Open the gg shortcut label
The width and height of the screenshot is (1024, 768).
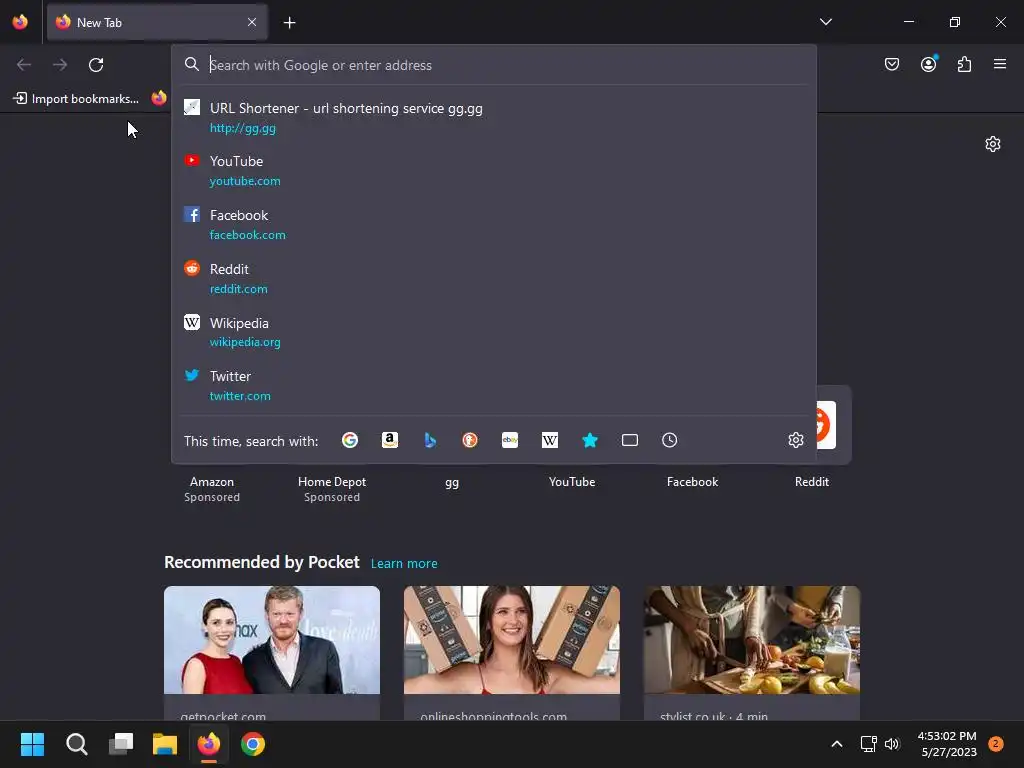(452, 482)
